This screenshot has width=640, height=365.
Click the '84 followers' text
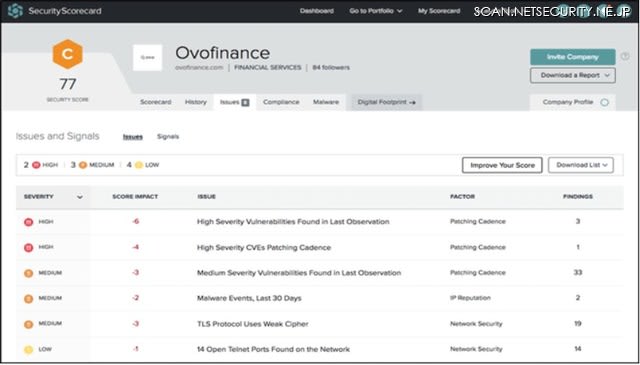click(x=331, y=68)
